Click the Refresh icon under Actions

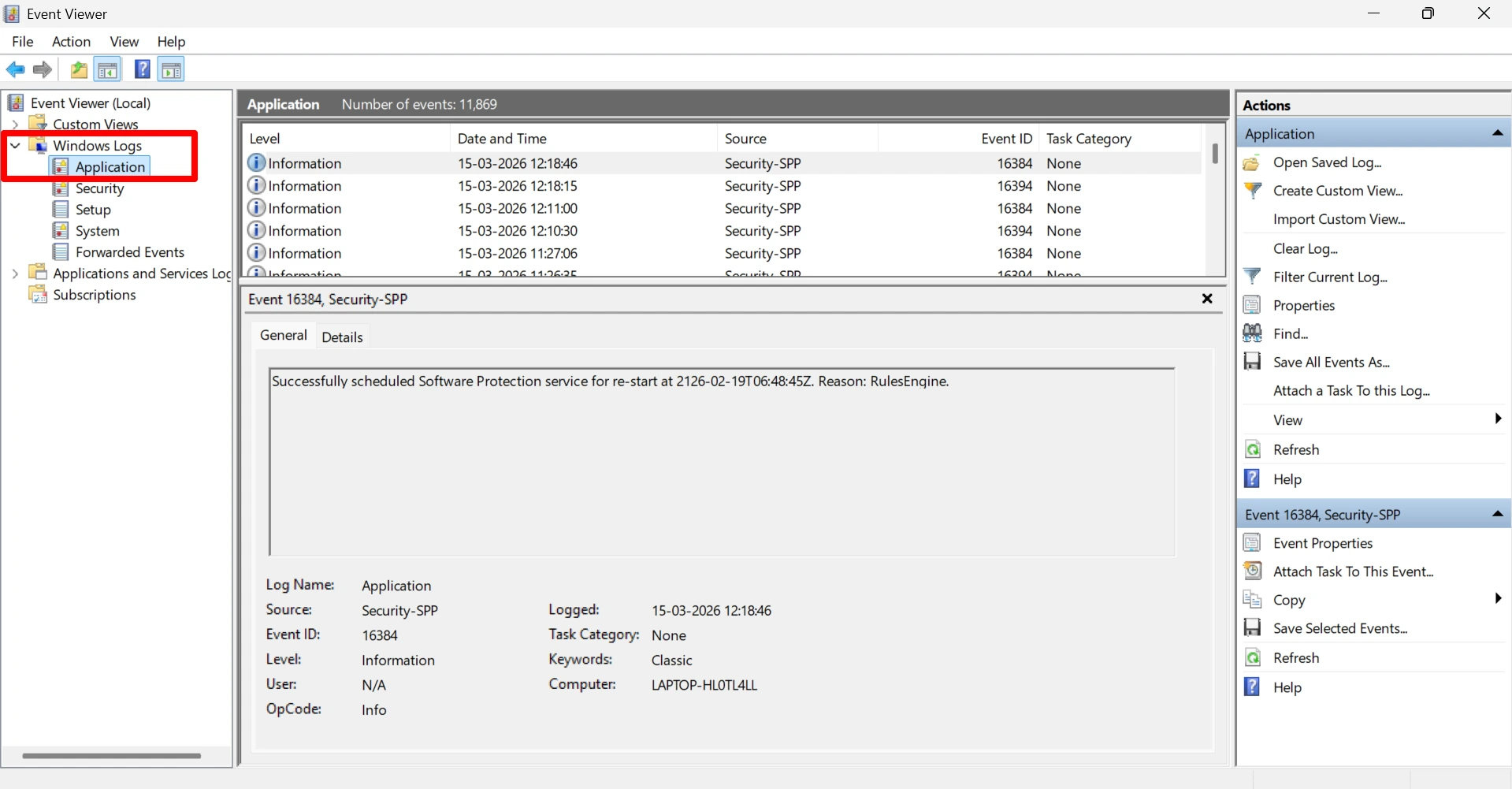click(1253, 448)
